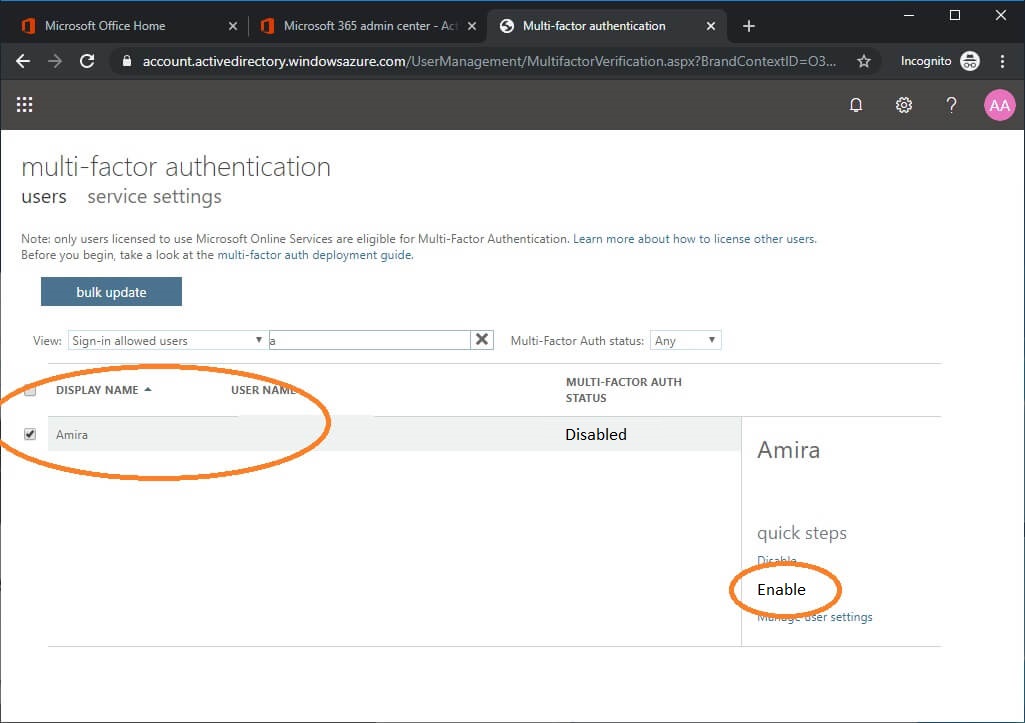1025x723 pixels.
Task: Open the app launcher waffle icon
Action: pos(25,105)
